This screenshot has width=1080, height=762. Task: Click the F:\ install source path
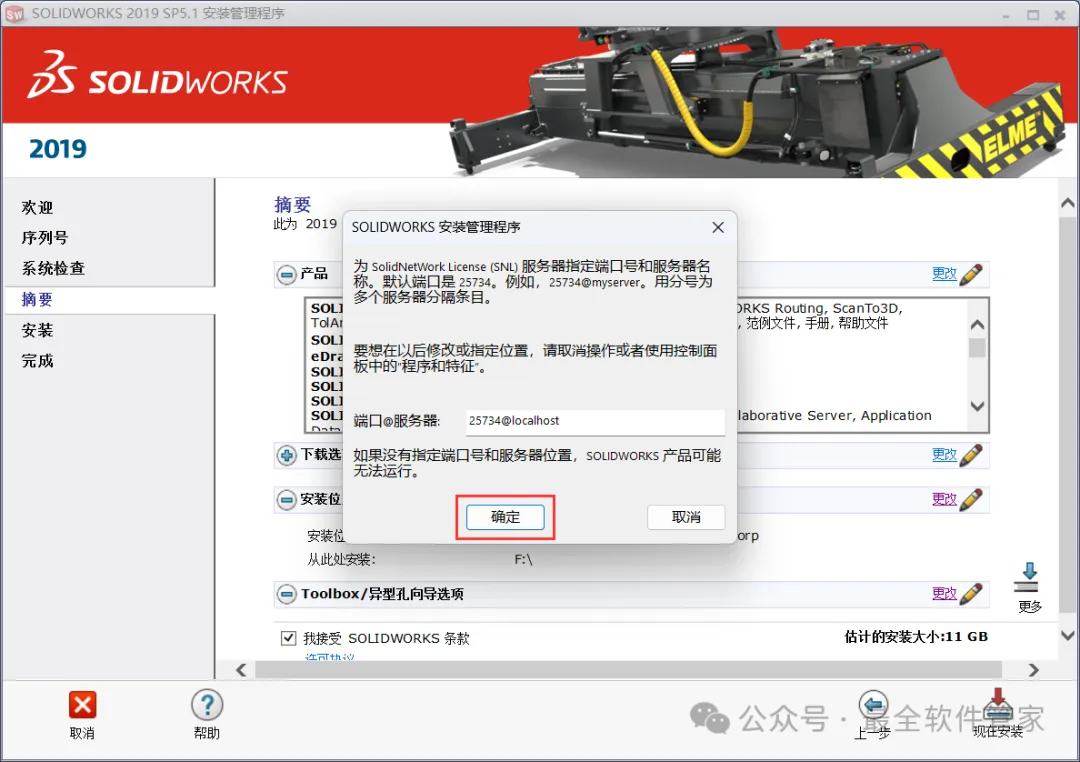coord(523,560)
